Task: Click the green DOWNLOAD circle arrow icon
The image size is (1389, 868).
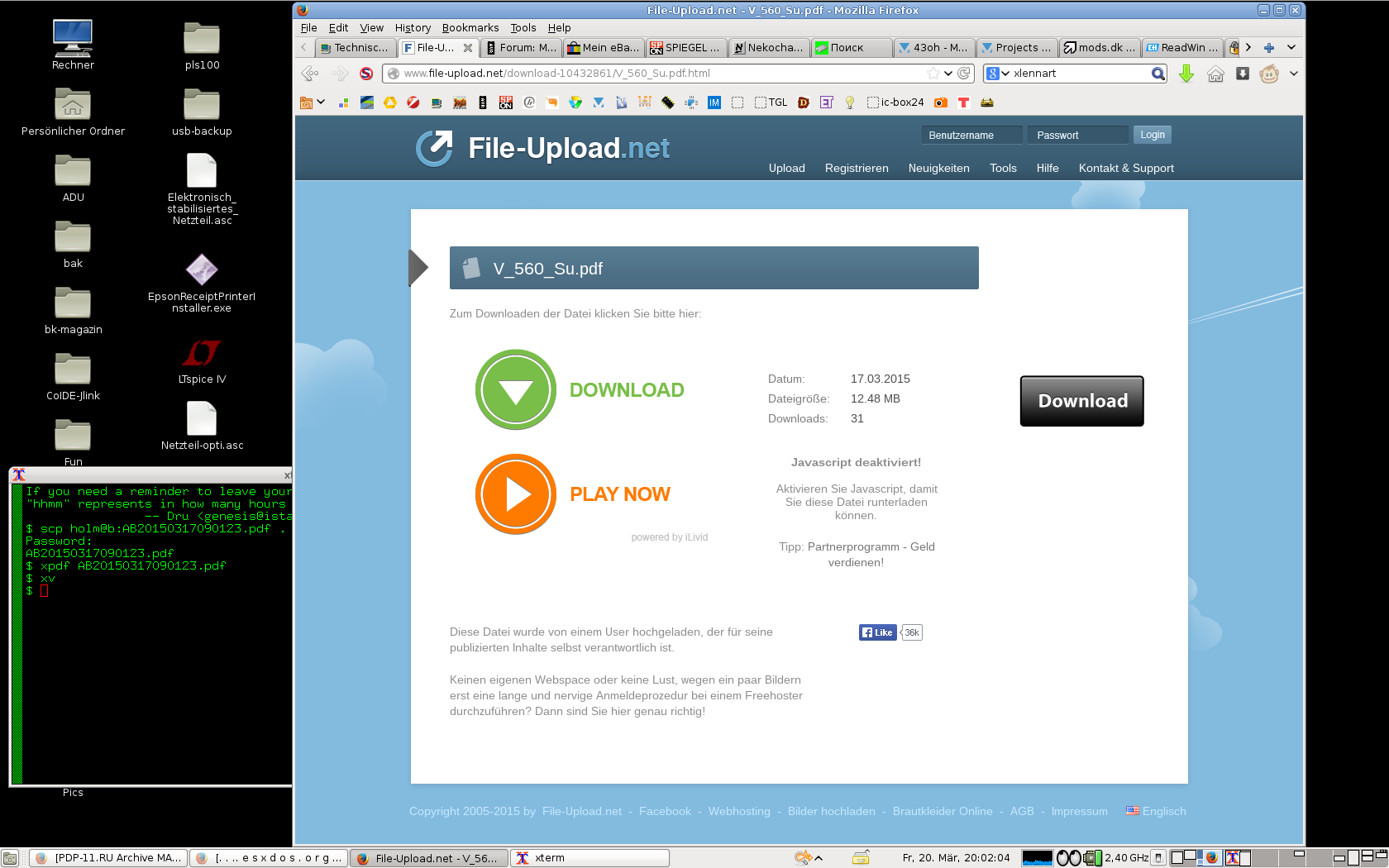Action: (x=516, y=389)
